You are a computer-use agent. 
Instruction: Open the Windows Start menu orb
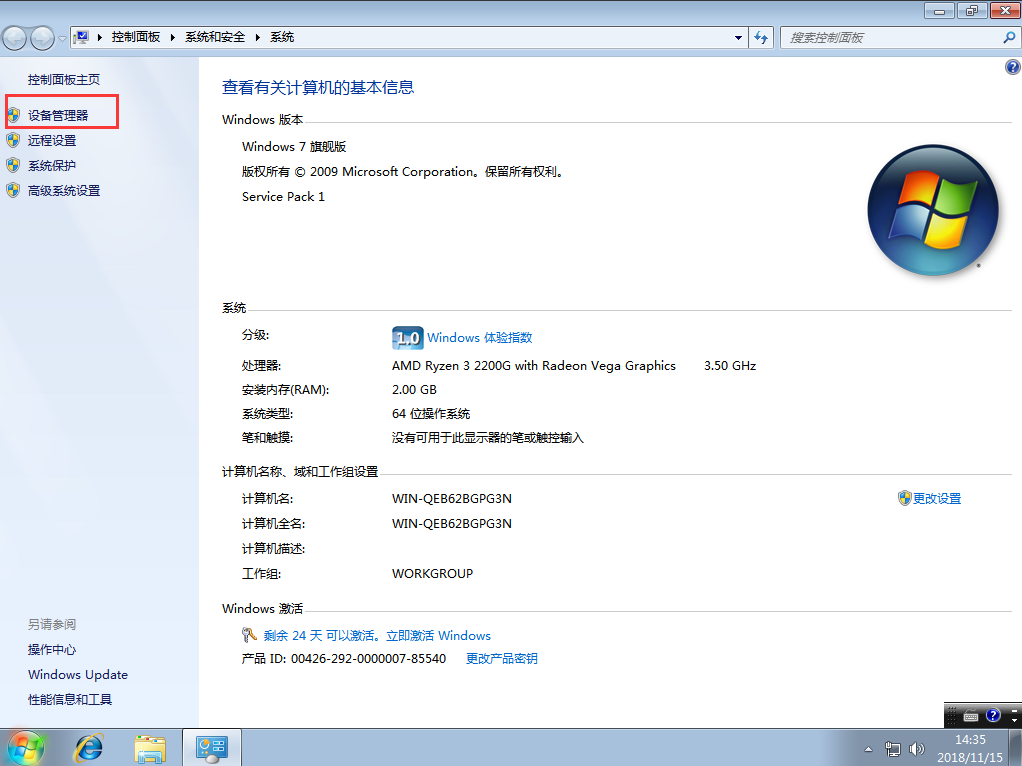coord(25,747)
